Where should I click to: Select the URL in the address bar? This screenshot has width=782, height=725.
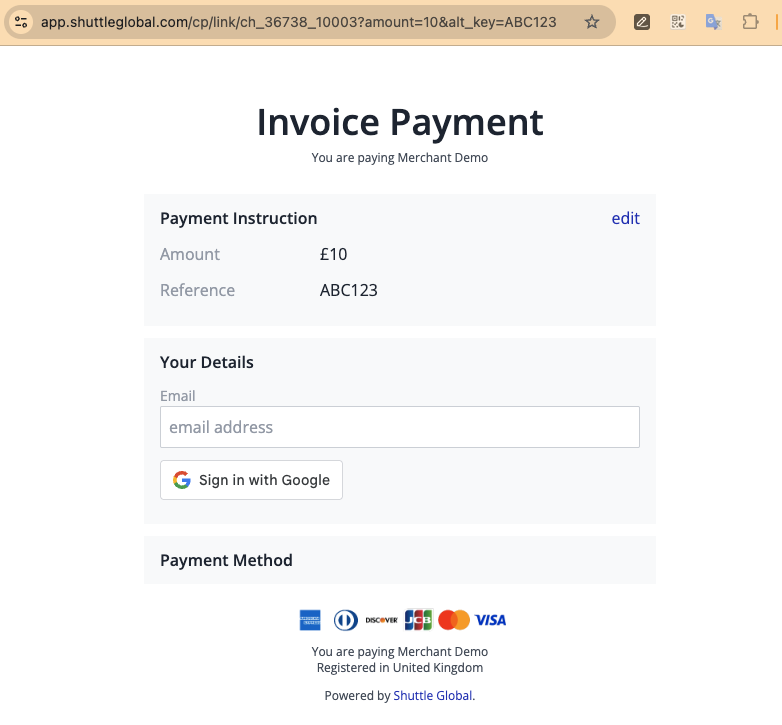(x=298, y=22)
